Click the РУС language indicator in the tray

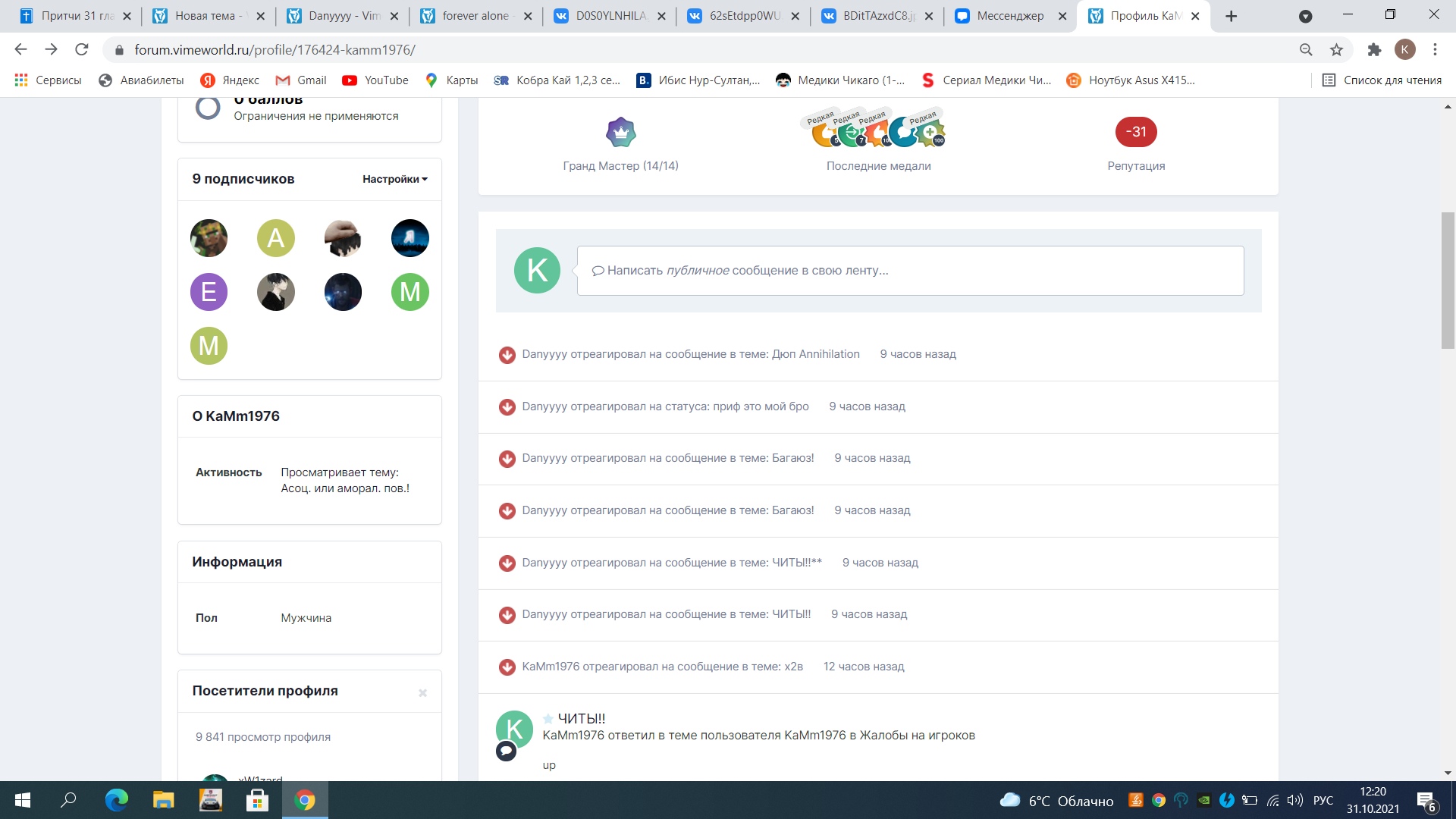point(1323,801)
